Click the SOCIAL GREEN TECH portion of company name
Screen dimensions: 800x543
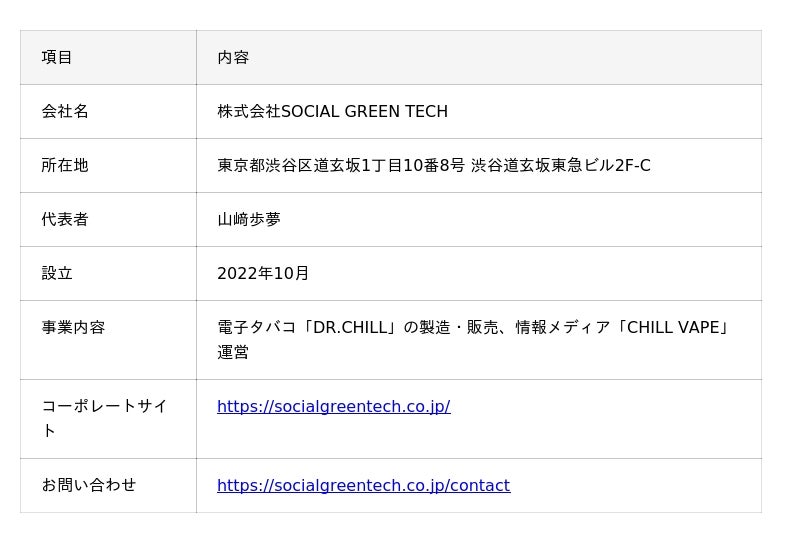[365, 111]
